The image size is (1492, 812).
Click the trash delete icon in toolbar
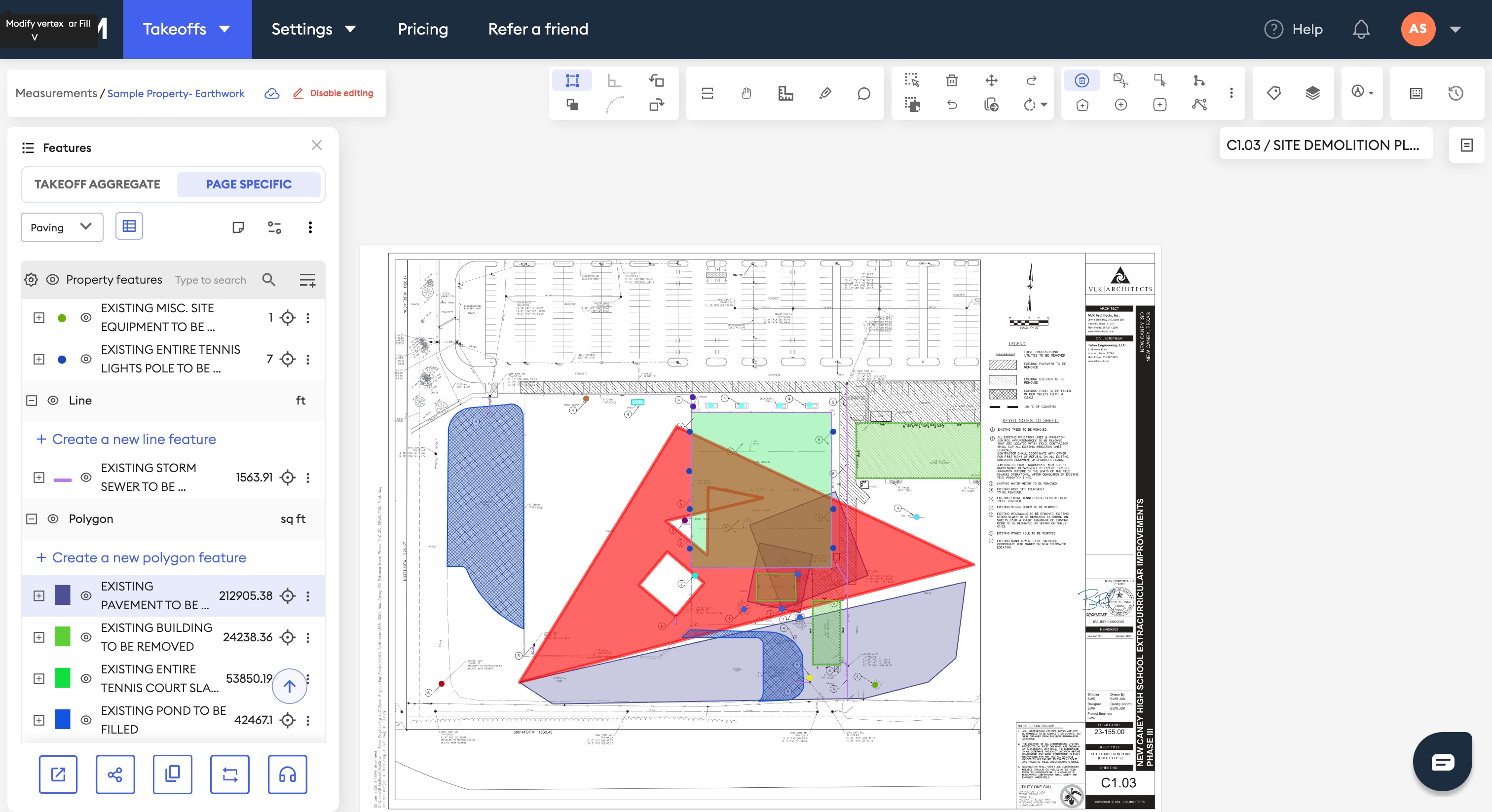pyautogui.click(x=952, y=80)
